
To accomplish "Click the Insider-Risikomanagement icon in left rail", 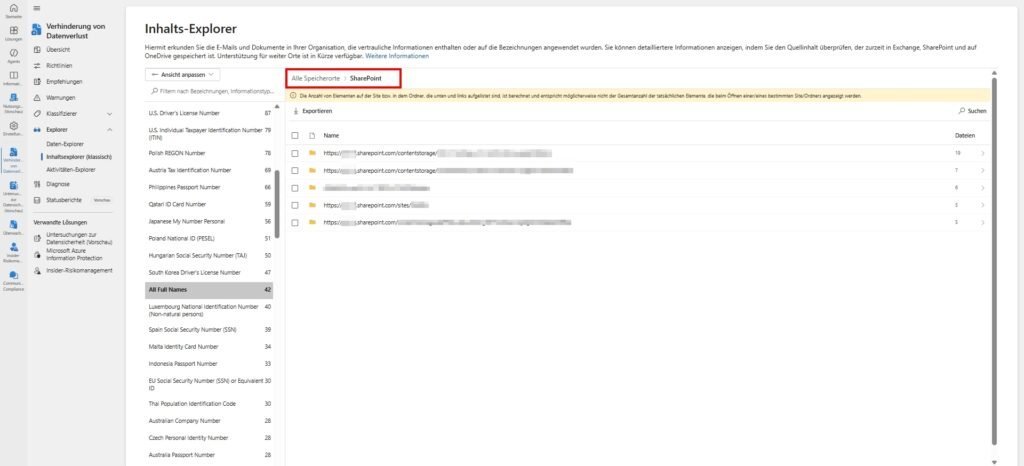I will pos(13,245).
